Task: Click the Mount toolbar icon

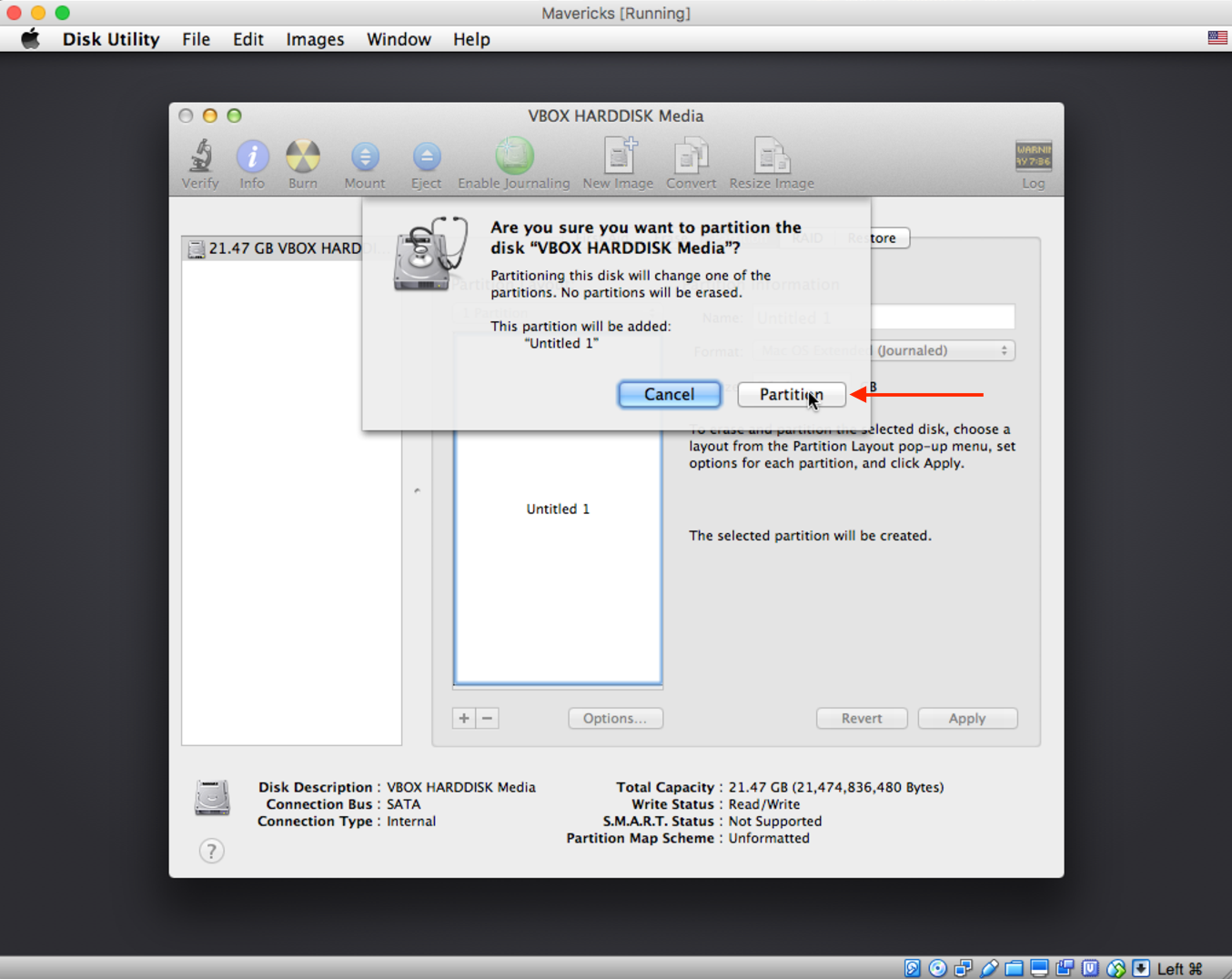Action: pyautogui.click(x=365, y=157)
